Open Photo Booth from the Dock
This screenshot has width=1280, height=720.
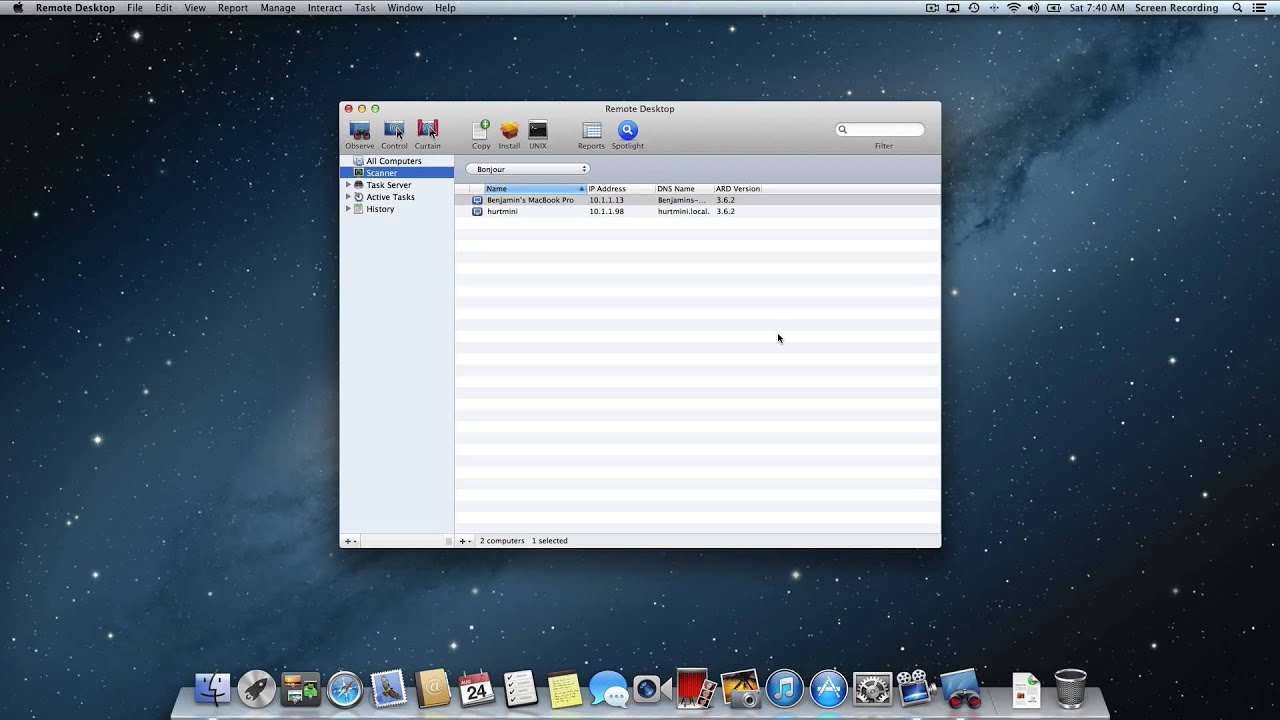pos(696,689)
